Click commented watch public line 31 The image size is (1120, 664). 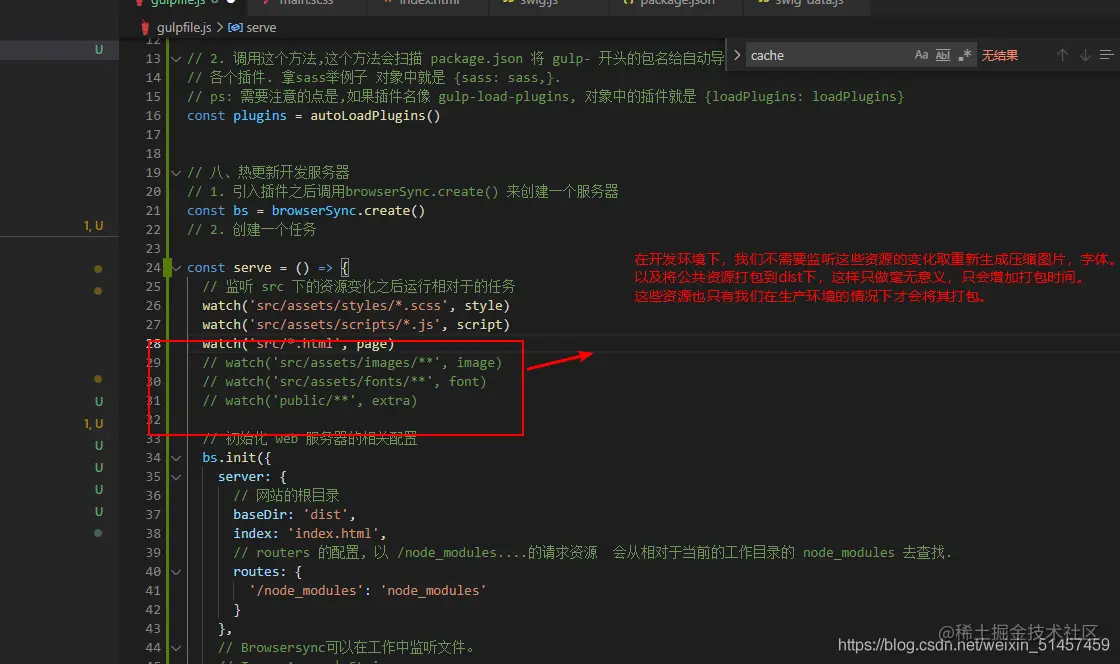[x=309, y=401]
